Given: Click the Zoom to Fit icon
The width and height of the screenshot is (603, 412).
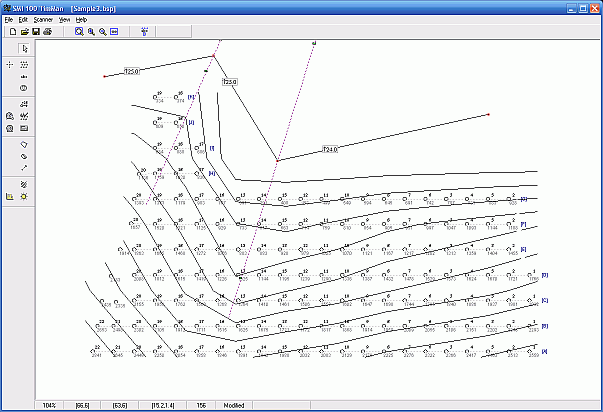Looking at the screenshot, I should 114,32.
